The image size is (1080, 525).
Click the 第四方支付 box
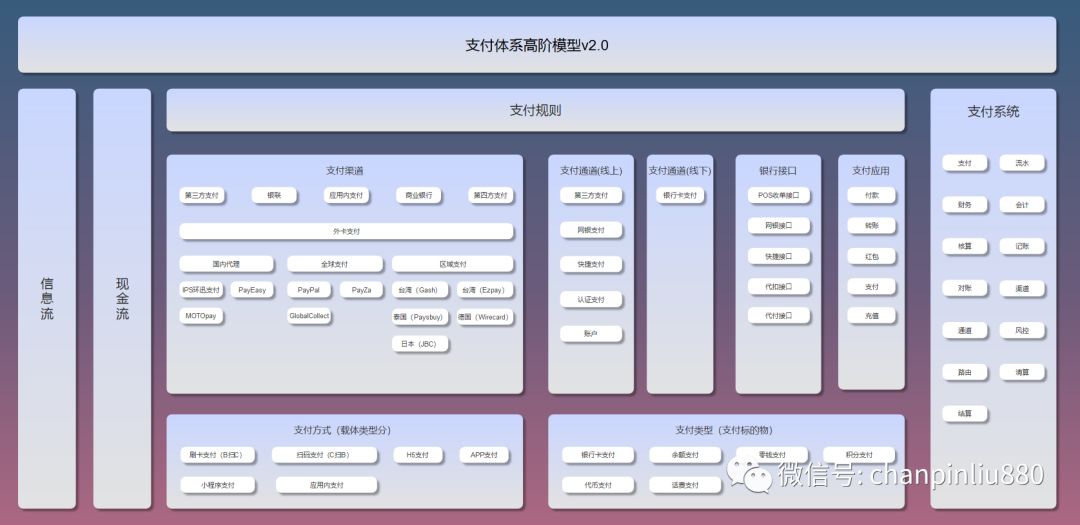[x=491, y=195]
